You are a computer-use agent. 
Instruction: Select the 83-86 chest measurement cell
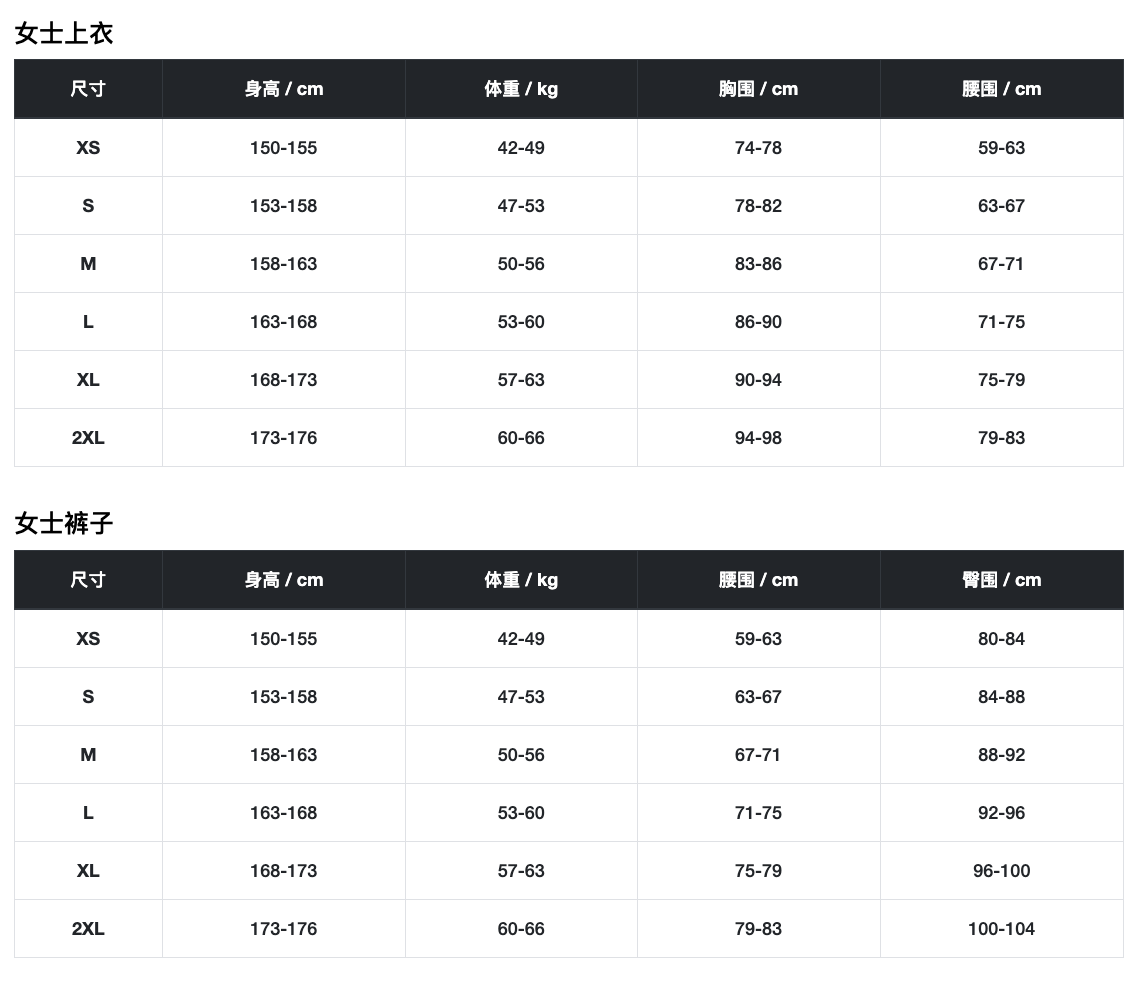(x=758, y=264)
